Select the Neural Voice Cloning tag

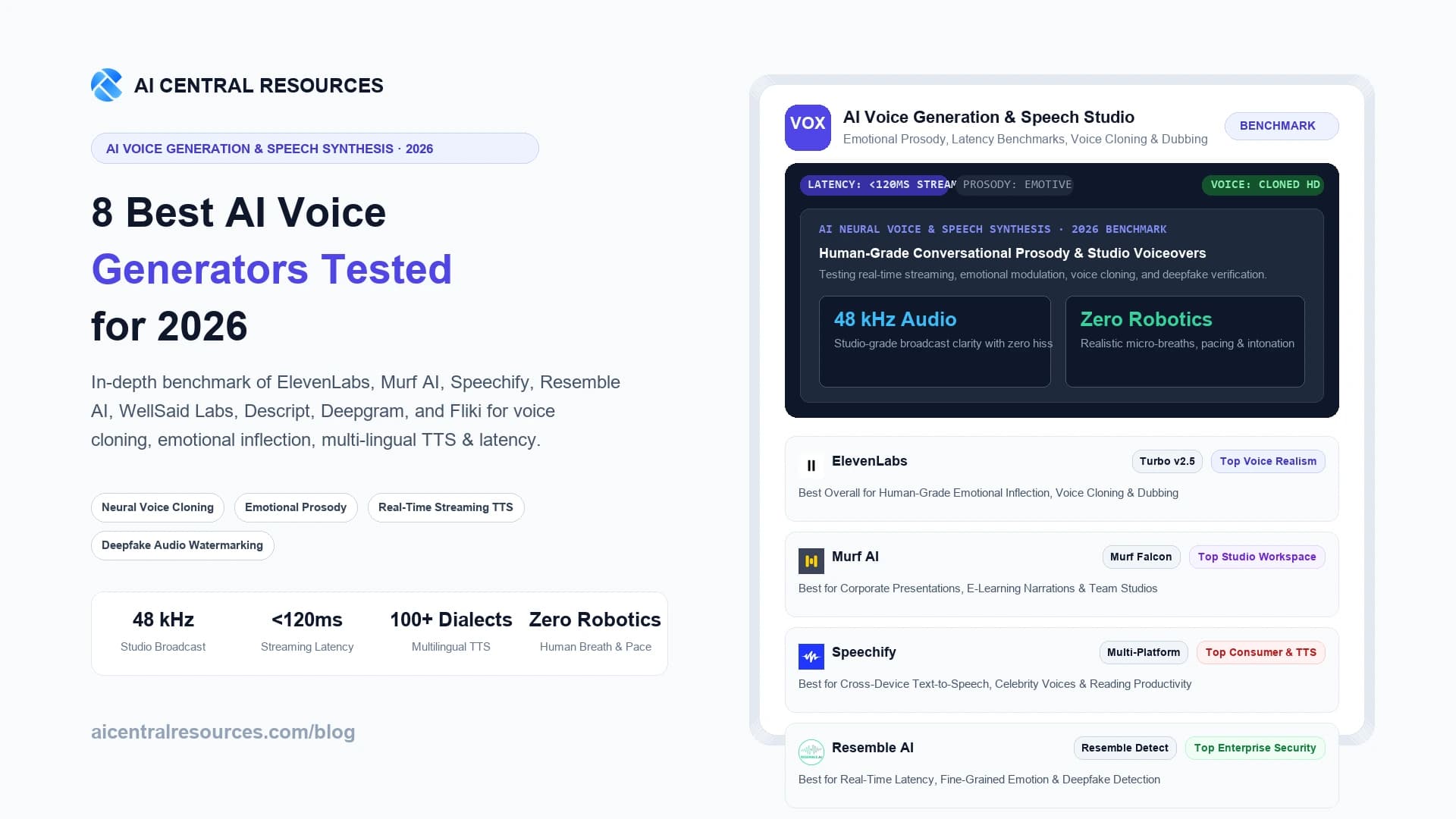158,507
